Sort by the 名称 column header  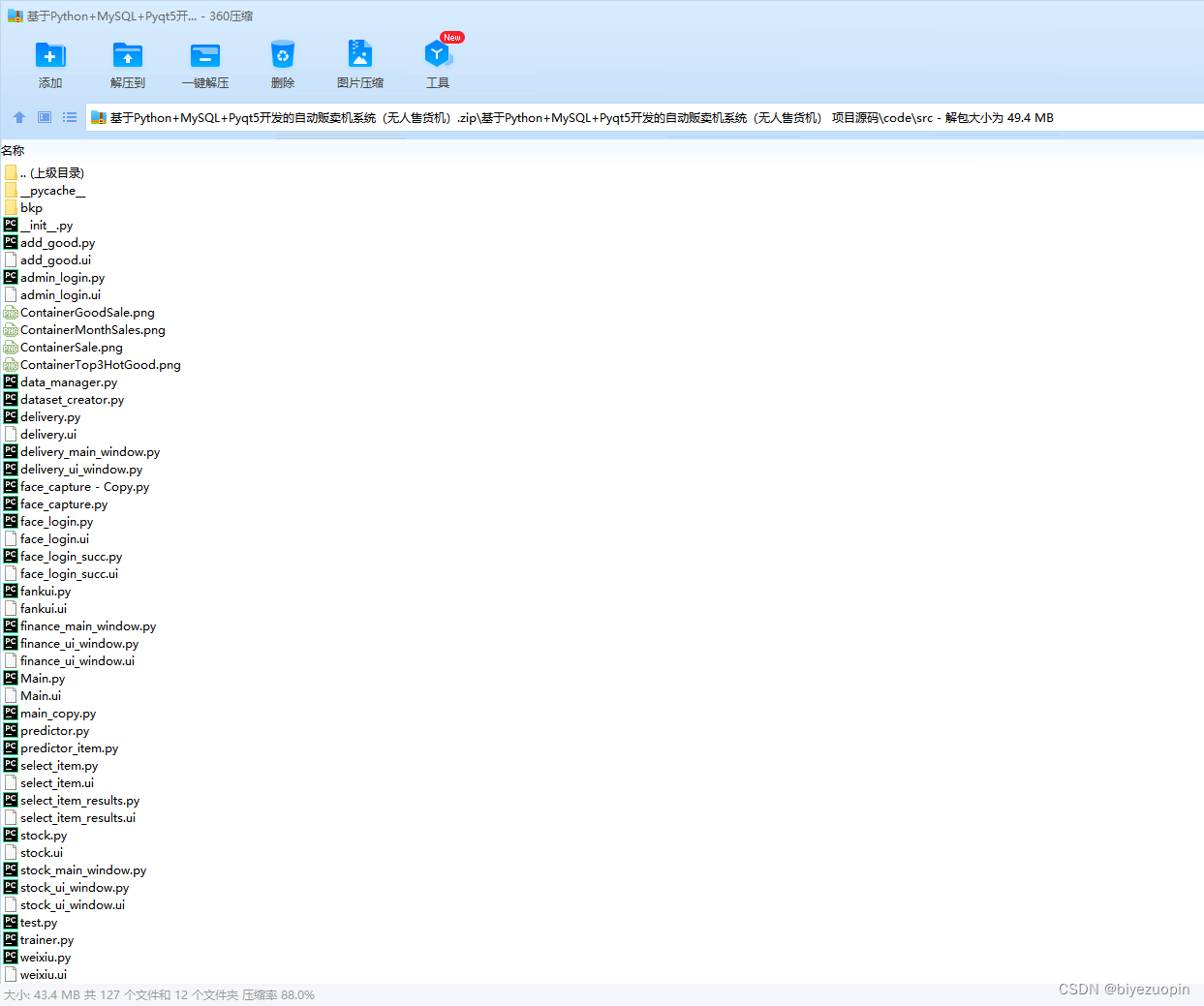coord(13,150)
